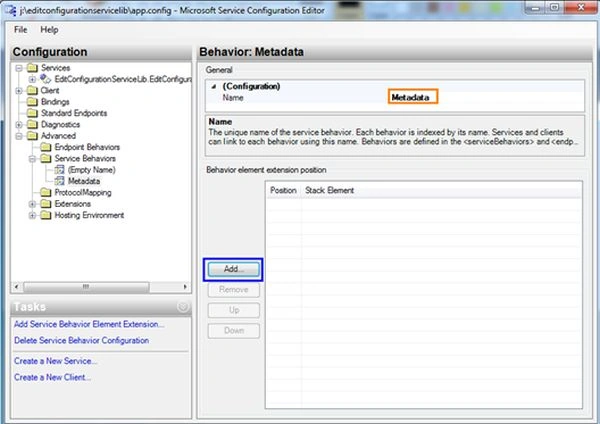
Task: Click Delete Service Behavior Configuration link
Action: (82, 340)
